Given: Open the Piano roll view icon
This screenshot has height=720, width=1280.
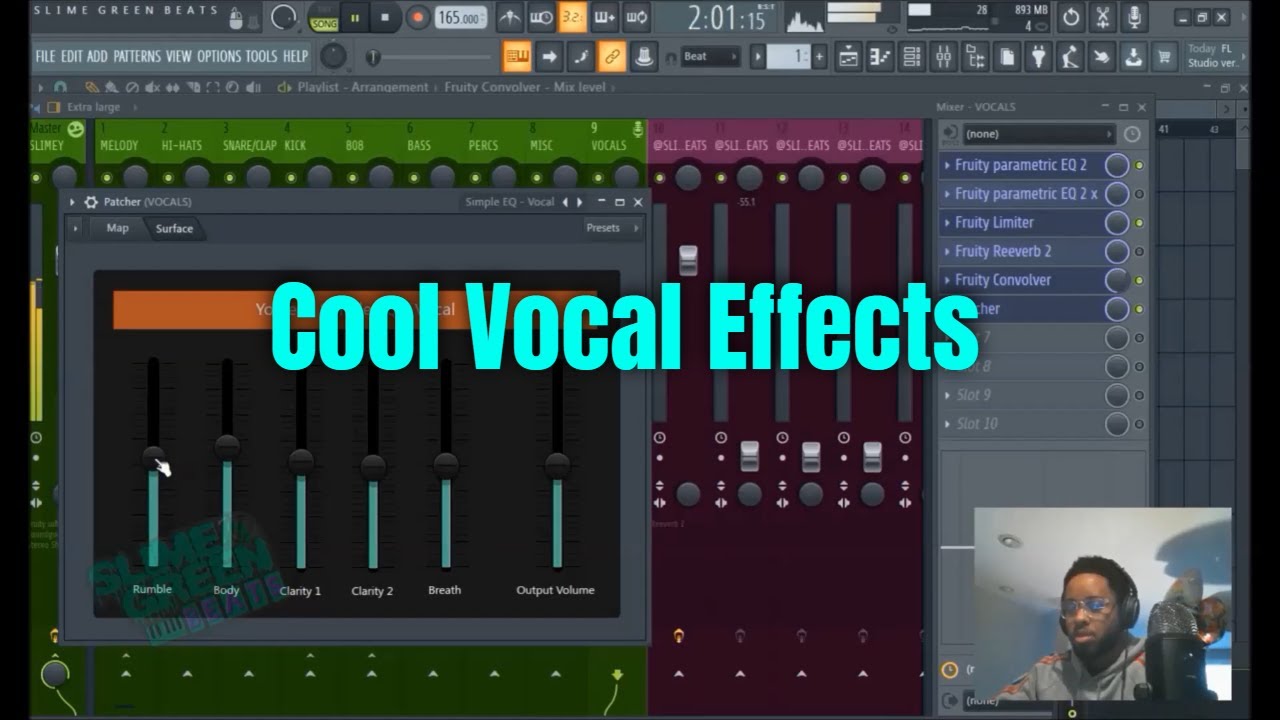Looking at the screenshot, I should point(881,57).
